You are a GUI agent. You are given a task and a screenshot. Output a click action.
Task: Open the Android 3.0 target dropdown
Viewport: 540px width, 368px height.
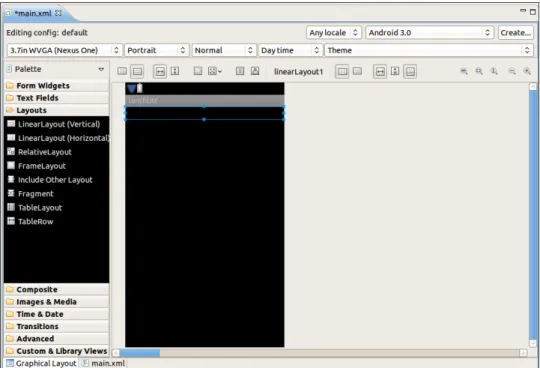click(429, 33)
